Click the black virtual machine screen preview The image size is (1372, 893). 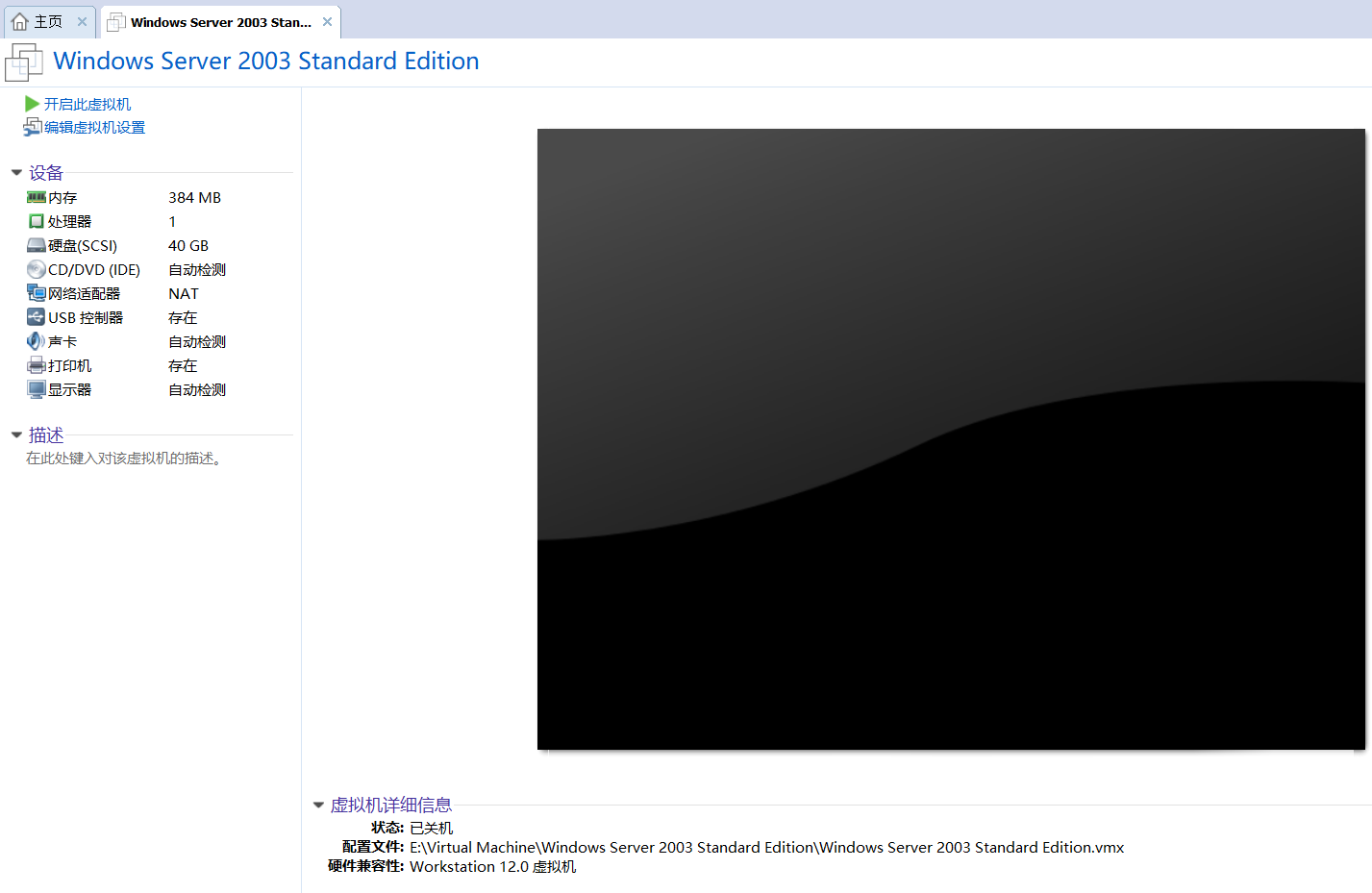pos(951,439)
